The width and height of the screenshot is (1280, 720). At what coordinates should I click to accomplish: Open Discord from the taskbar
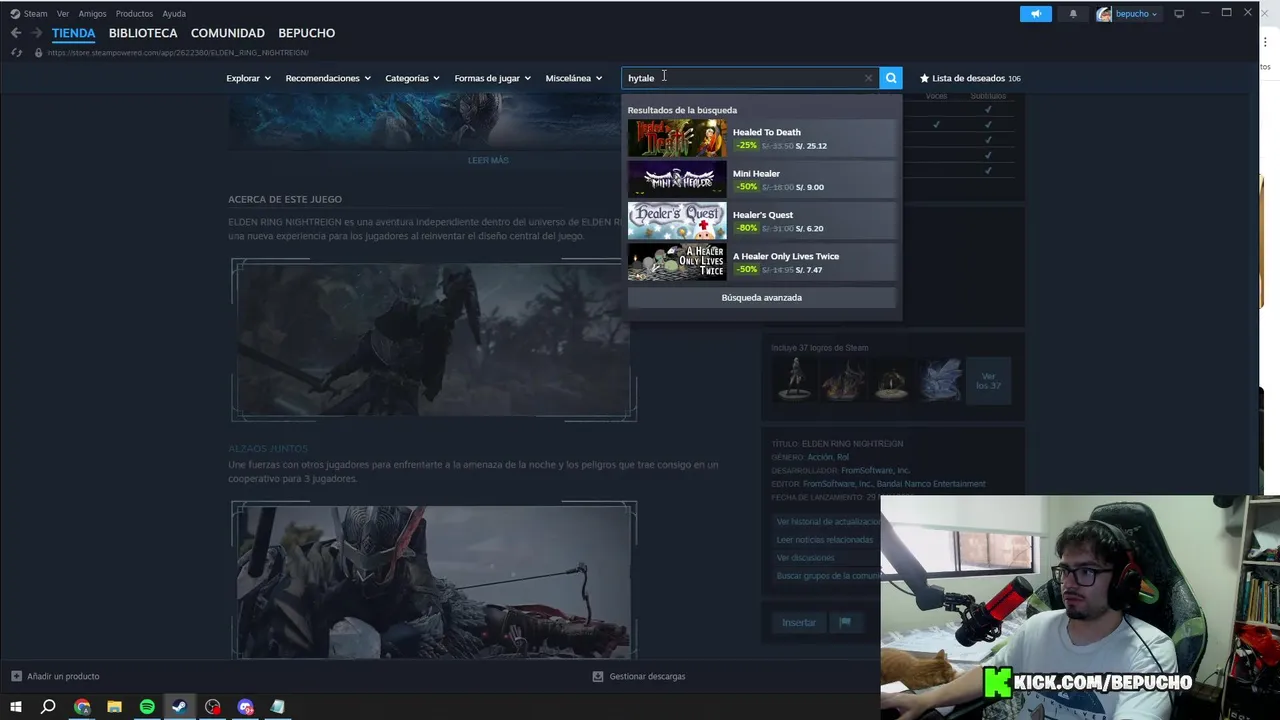pyautogui.click(x=246, y=707)
